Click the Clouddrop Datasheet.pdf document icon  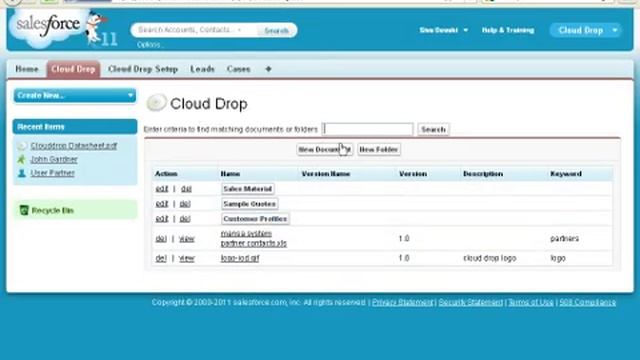click(22, 146)
